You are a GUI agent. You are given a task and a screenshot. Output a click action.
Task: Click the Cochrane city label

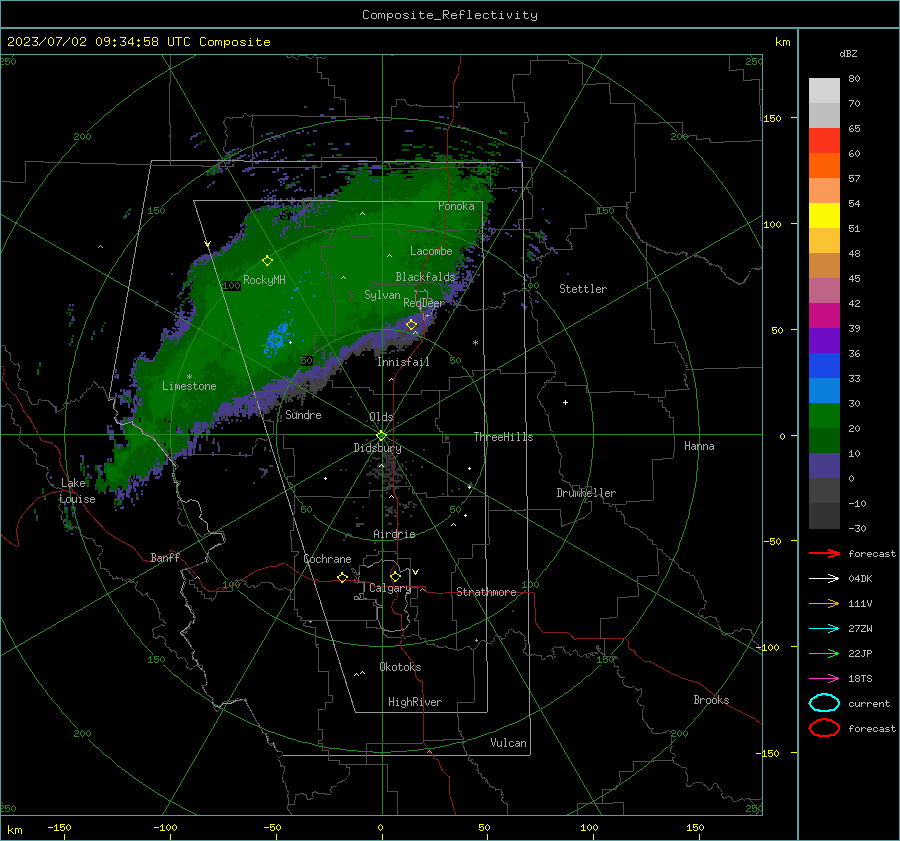[x=327, y=559]
